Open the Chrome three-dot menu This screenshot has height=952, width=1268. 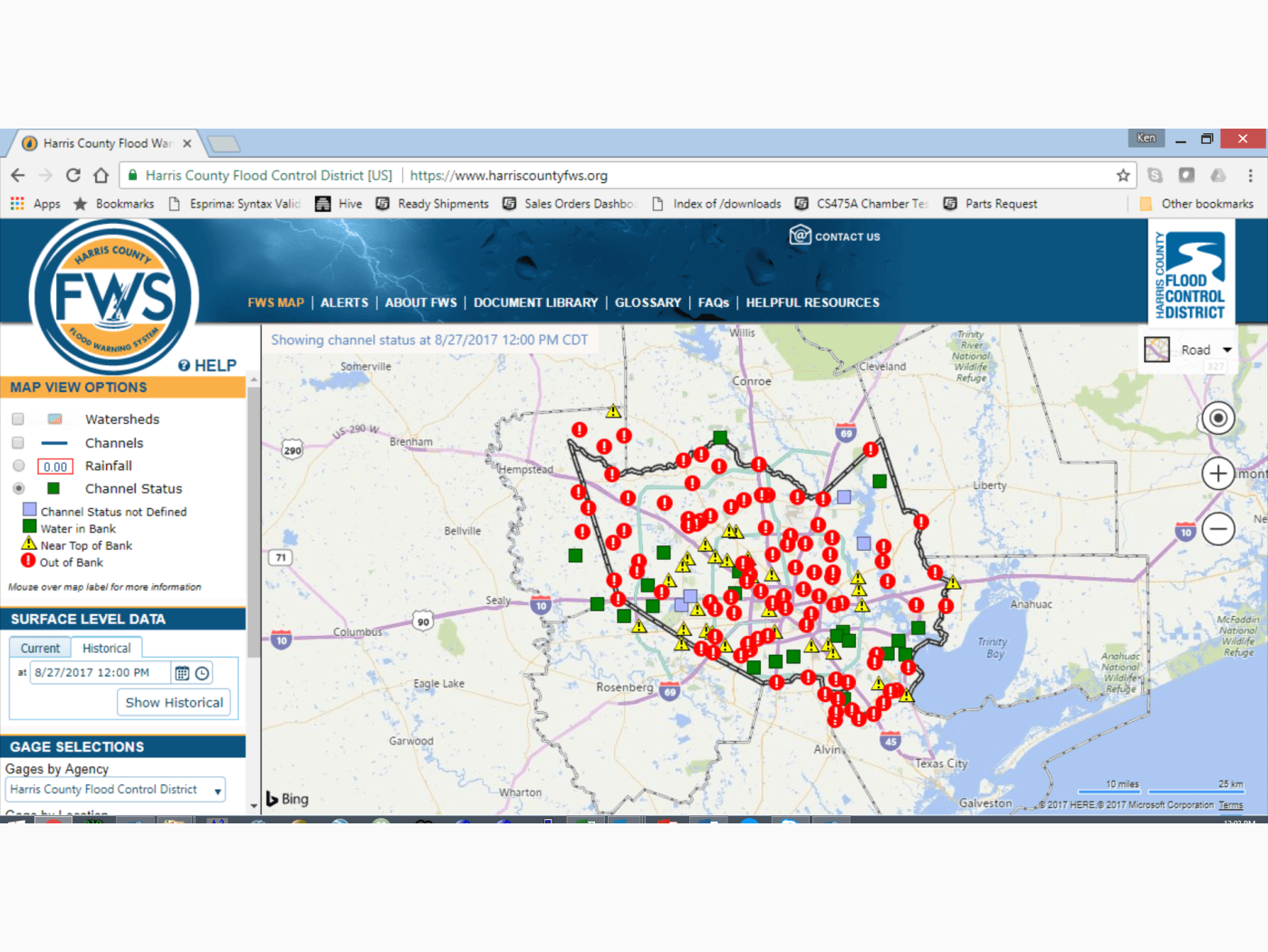tap(1250, 175)
